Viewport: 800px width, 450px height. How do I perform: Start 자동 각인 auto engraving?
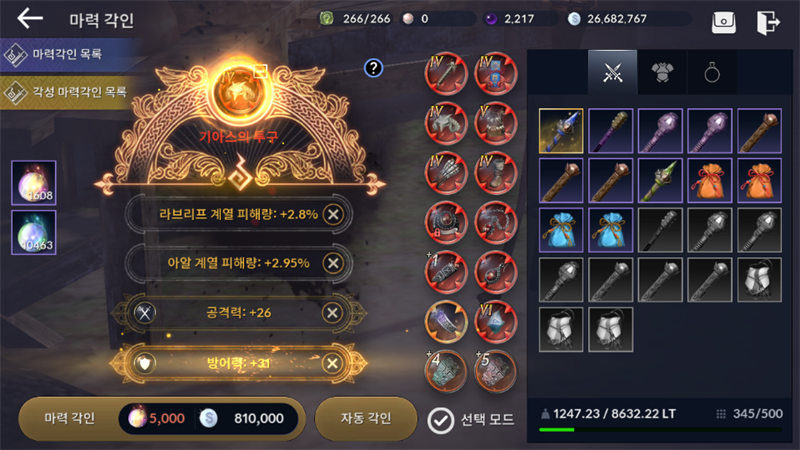click(366, 419)
